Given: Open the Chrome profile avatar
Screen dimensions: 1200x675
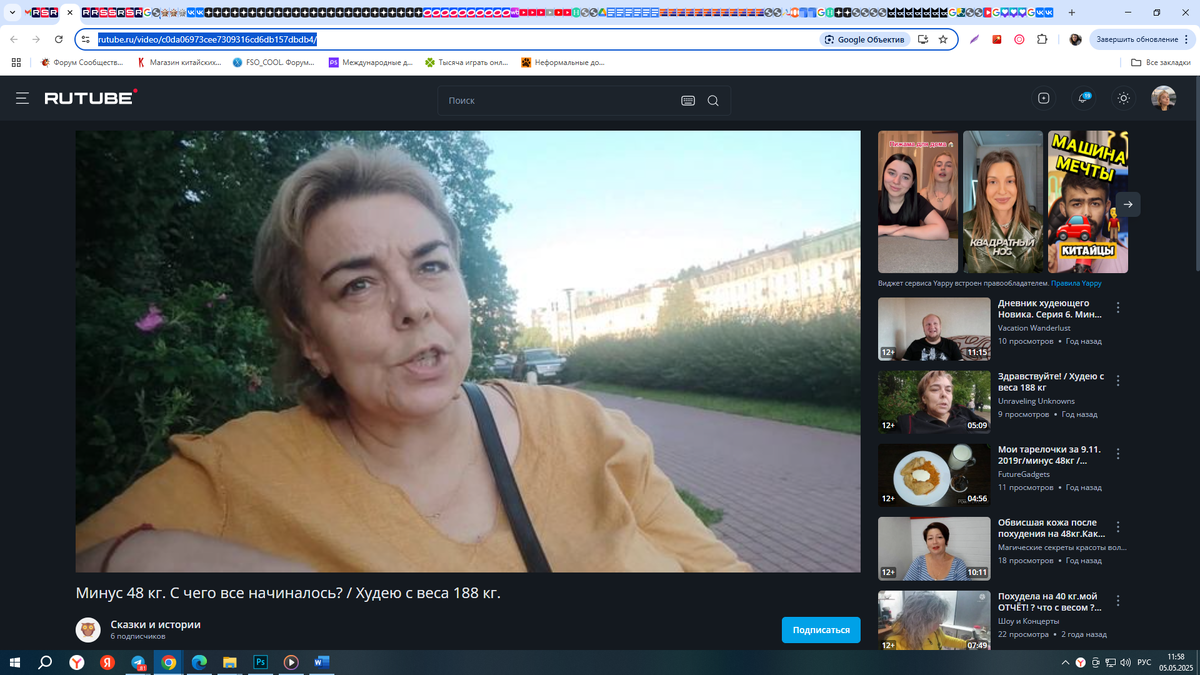Looking at the screenshot, I should point(1075,39).
